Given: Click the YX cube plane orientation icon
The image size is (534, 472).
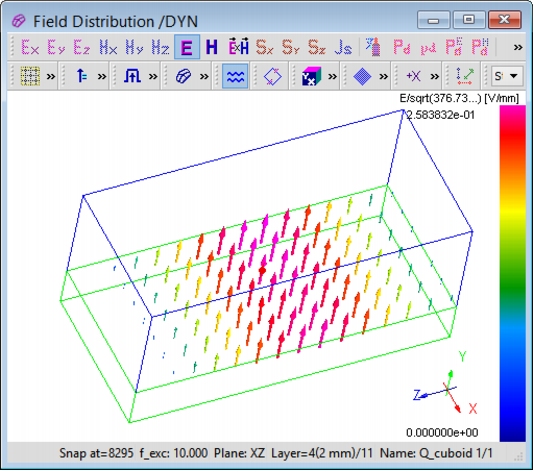Looking at the screenshot, I should (311, 76).
